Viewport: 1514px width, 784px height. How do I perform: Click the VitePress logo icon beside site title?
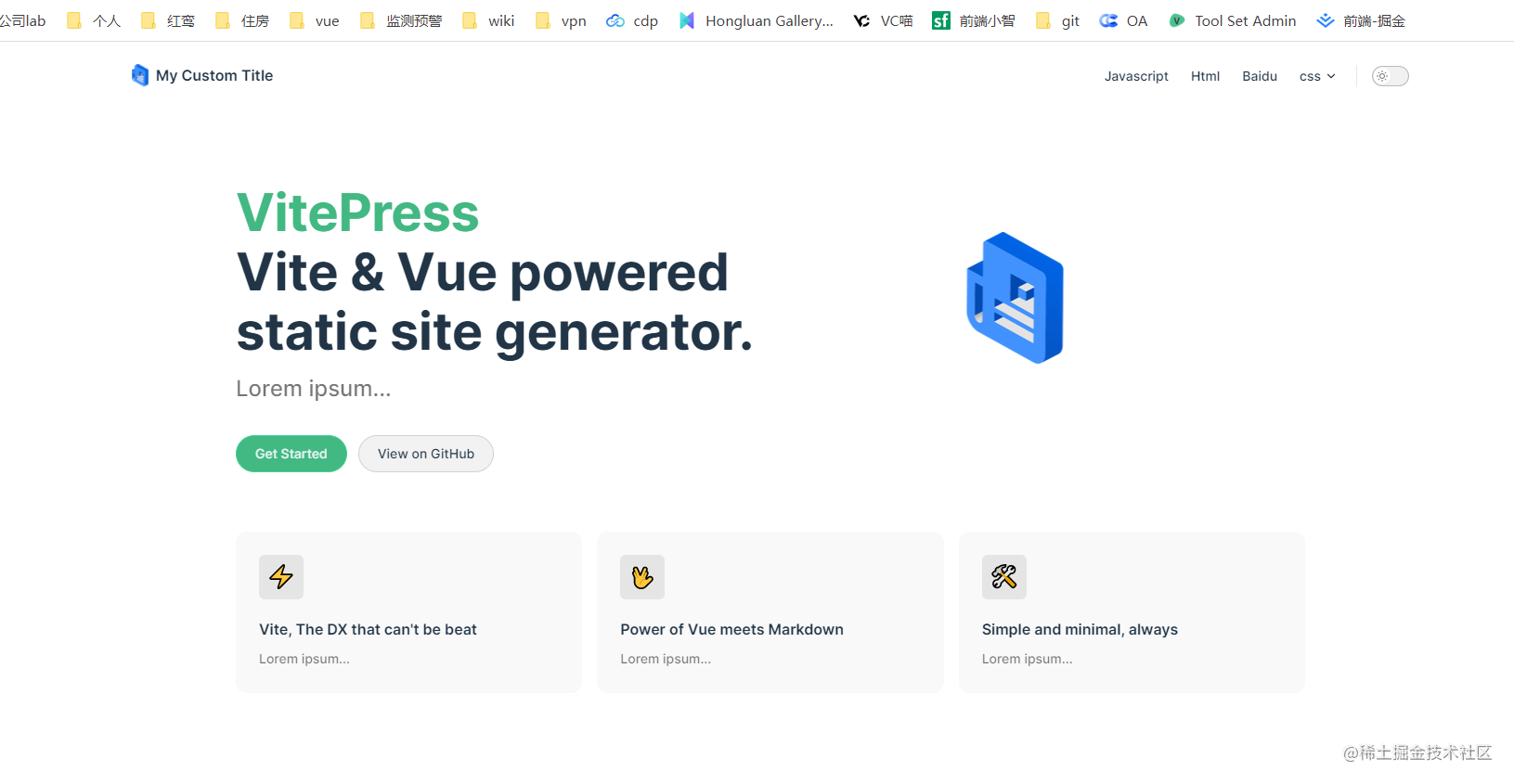[140, 75]
